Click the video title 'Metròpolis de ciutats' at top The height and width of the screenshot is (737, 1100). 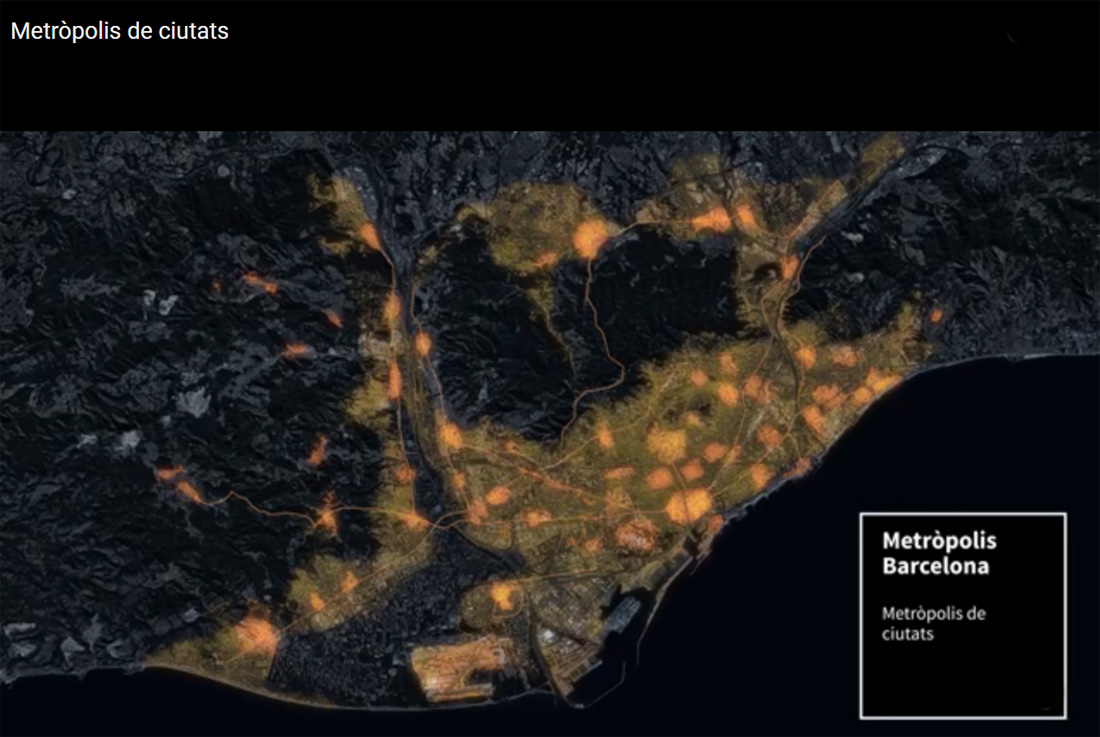point(119,32)
